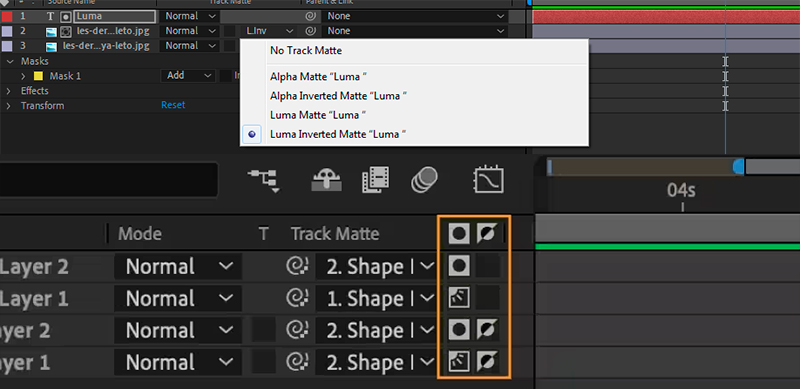Image resolution: width=800 pixels, height=389 pixels.
Task: Click the red Luma layer bar in the timeline
Action: tap(666, 17)
